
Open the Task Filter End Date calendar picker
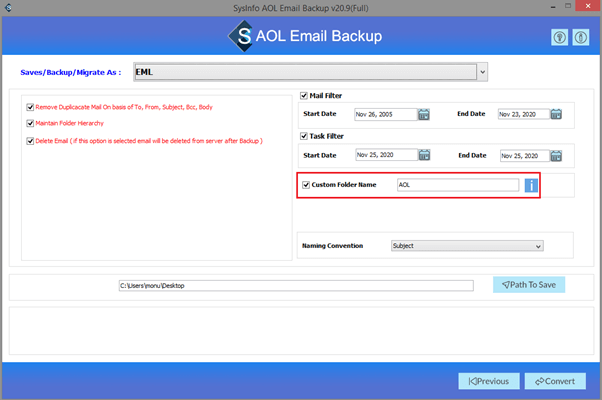pyautogui.click(x=556, y=156)
